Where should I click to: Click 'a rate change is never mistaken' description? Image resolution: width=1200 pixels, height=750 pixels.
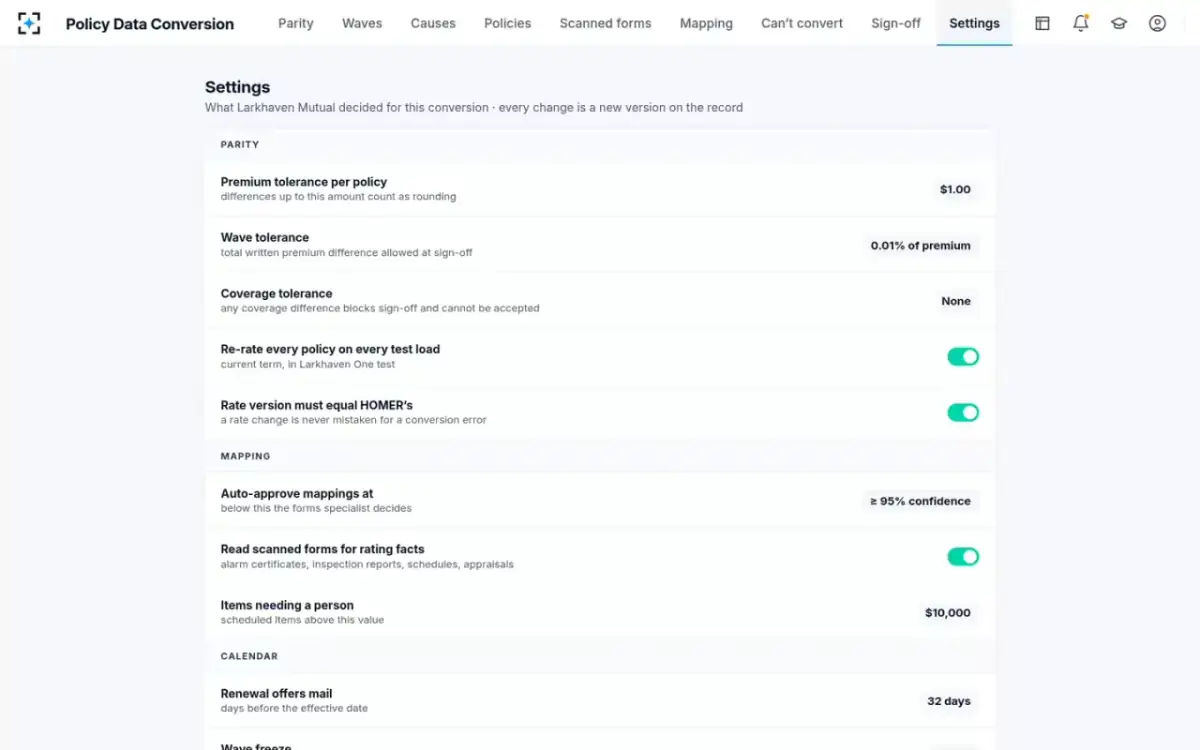click(354, 421)
